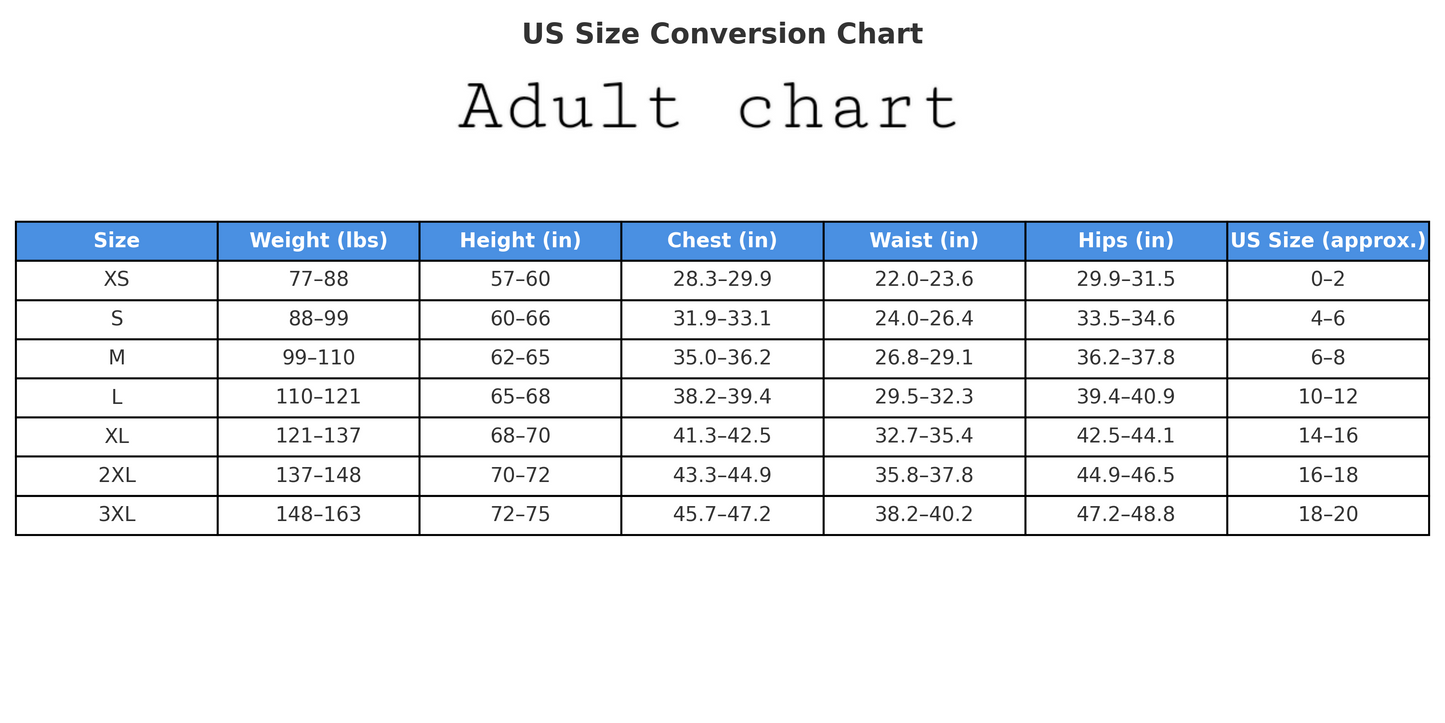Select the waist value 29.5–32.3
The image size is (1445, 723).
924,397
